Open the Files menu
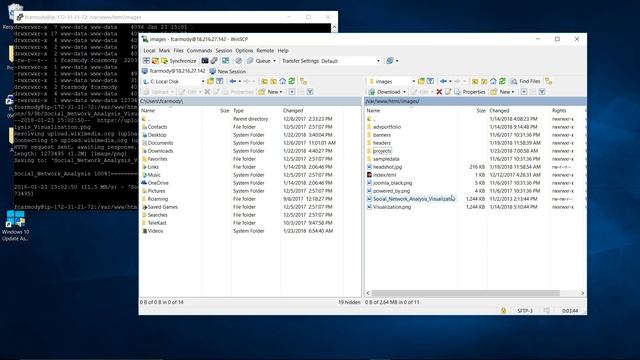The height and width of the screenshot is (360, 640). (x=178, y=51)
